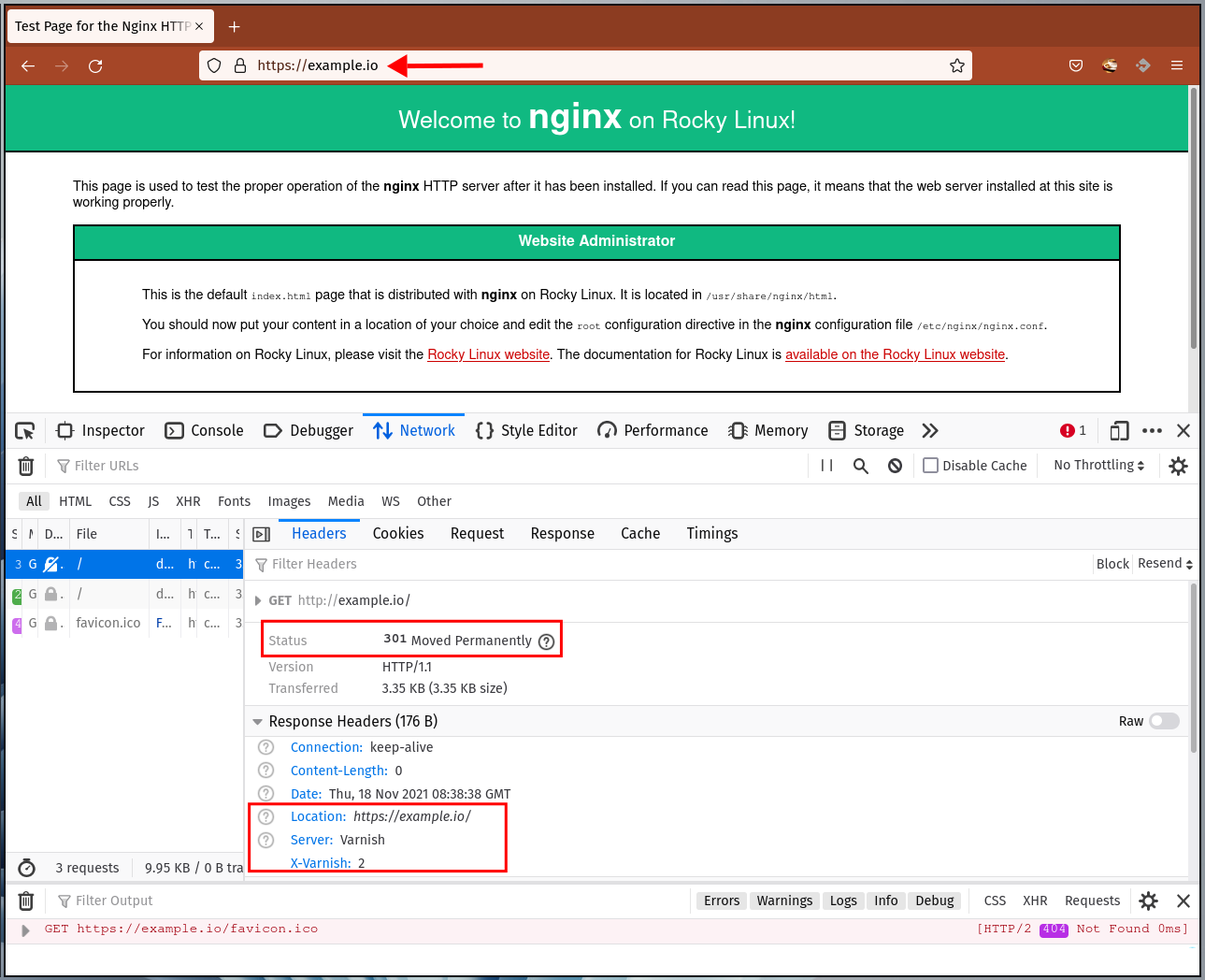Image resolution: width=1205 pixels, height=980 pixels.
Task: Toggle the Debug console filter
Action: 935,901
